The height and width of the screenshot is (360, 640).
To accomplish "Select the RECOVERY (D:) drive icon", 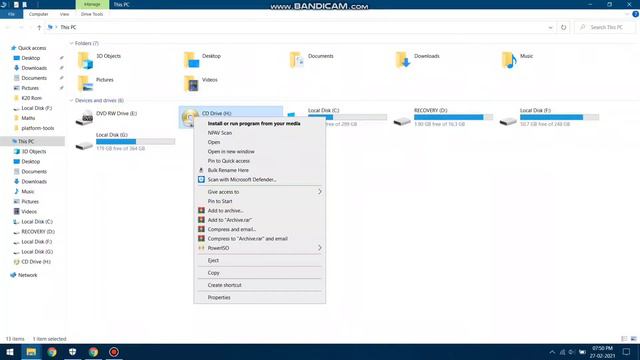I will (x=402, y=121).
